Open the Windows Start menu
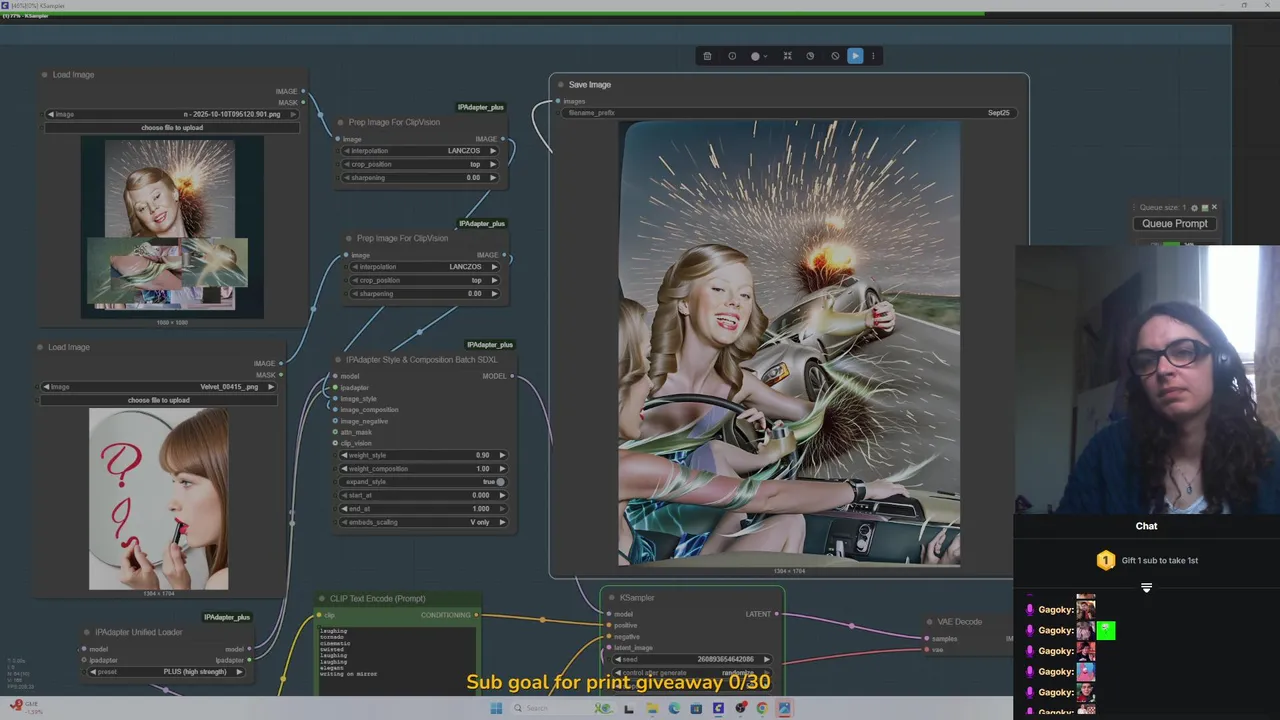This screenshot has width=1280, height=720. (496, 708)
